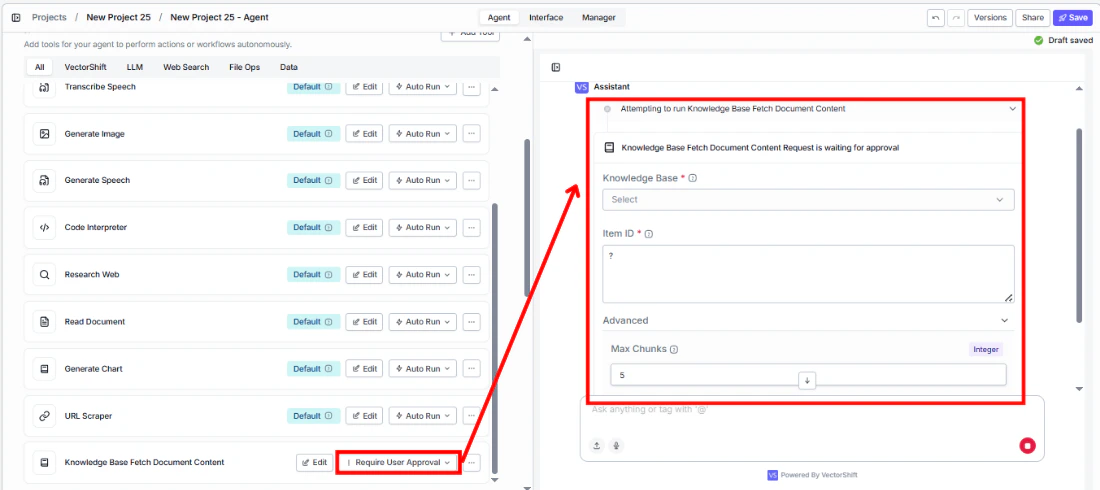Open more options for Research Web
Screen dimensions: 1100x490
471,274
